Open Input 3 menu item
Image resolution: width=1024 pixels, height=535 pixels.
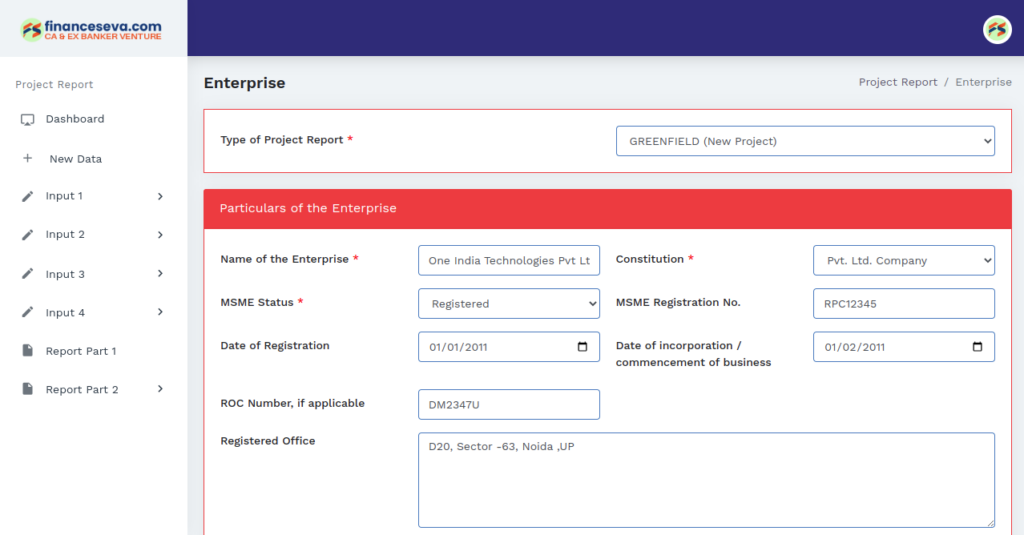point(65,274)
